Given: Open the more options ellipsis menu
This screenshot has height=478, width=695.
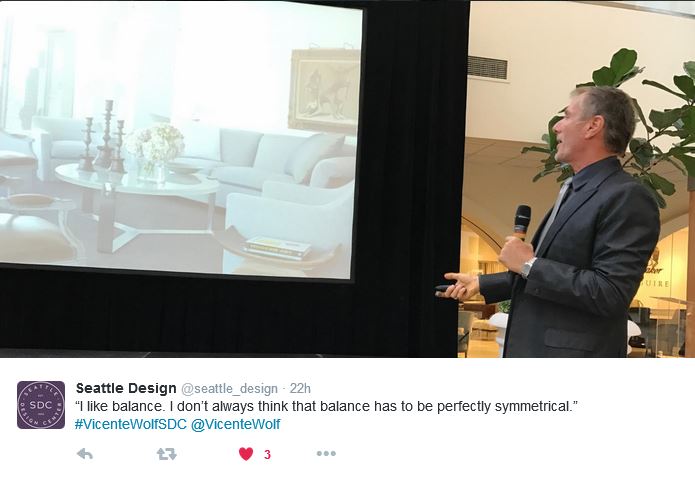Looking at the screenshot, I should [x=326, y=454].
